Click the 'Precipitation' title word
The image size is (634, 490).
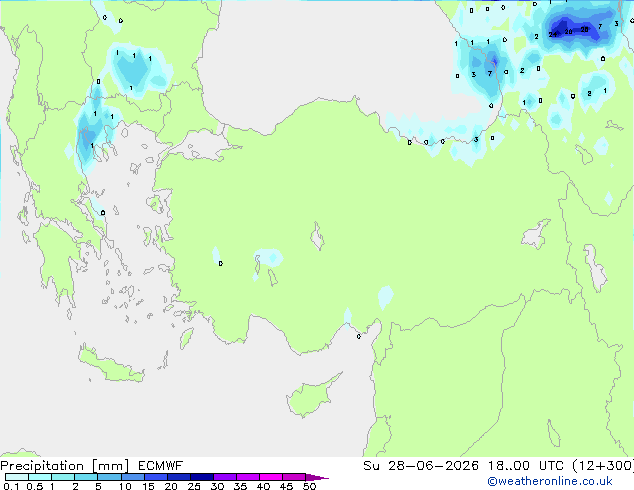[x=42, y=466]
